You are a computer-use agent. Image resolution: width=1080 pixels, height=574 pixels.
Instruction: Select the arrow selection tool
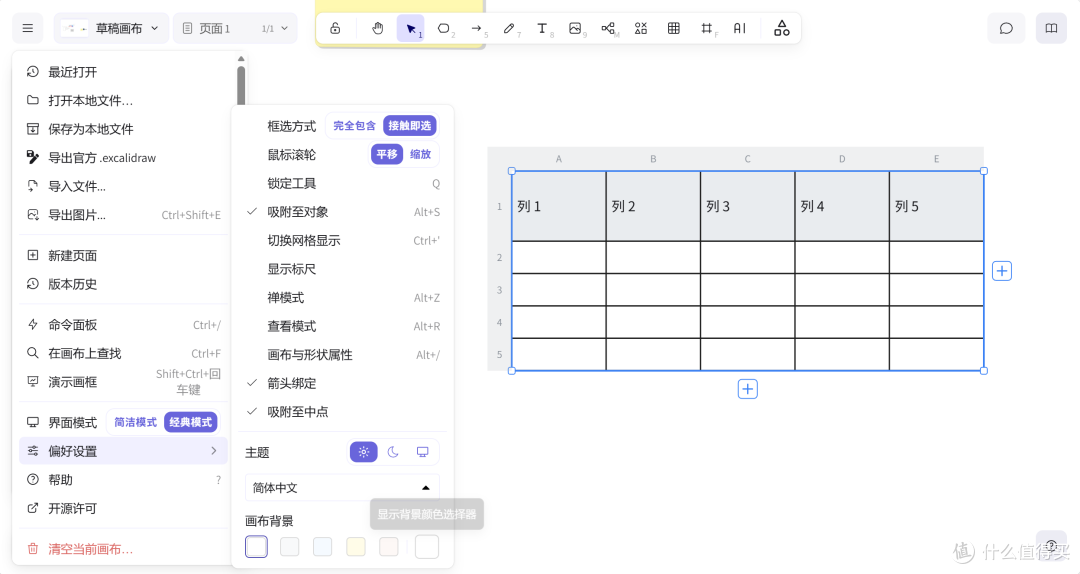coord(411,28)
